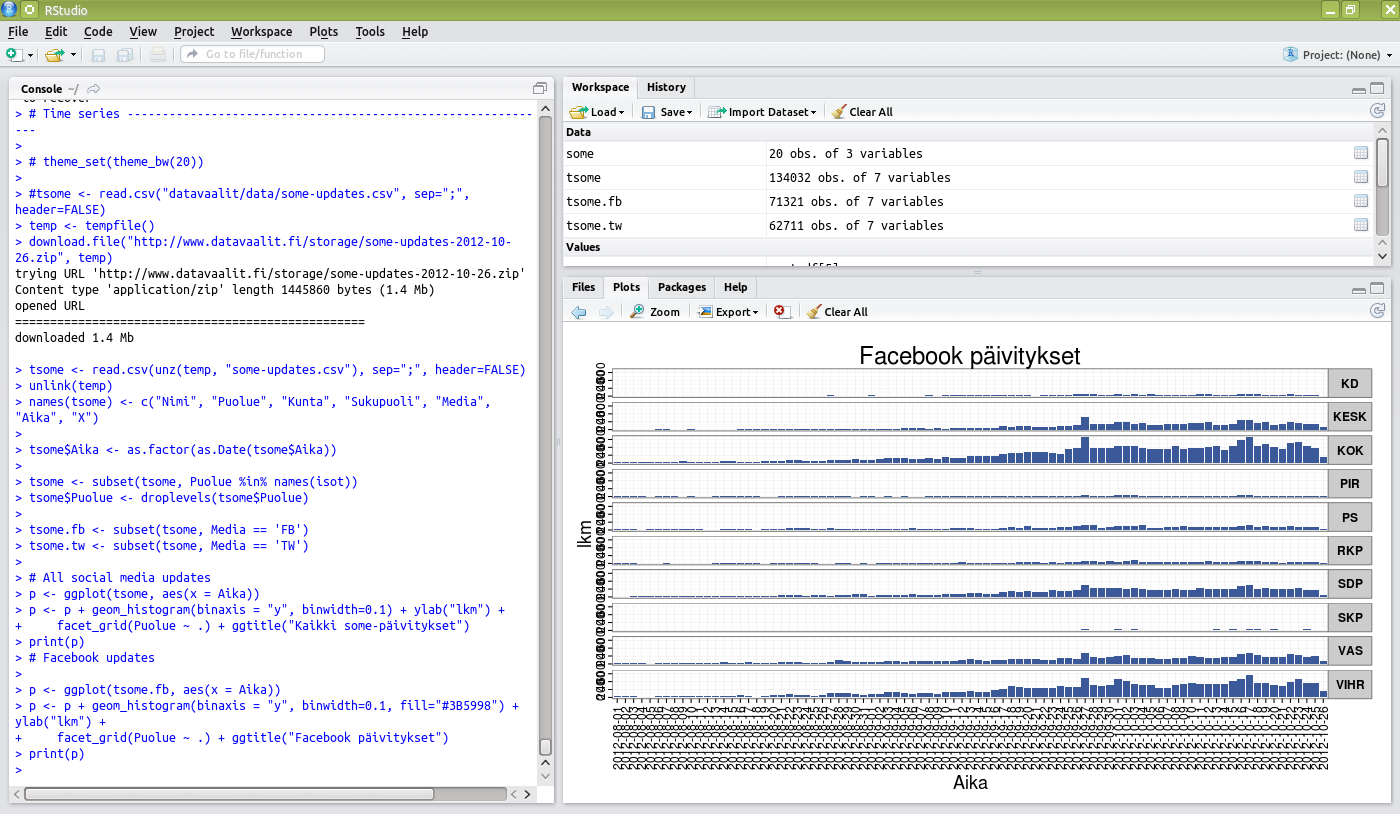Screen dimensions: 1400x814
Task: Click Clear All in Workspace pane
Action: [862, 112]
